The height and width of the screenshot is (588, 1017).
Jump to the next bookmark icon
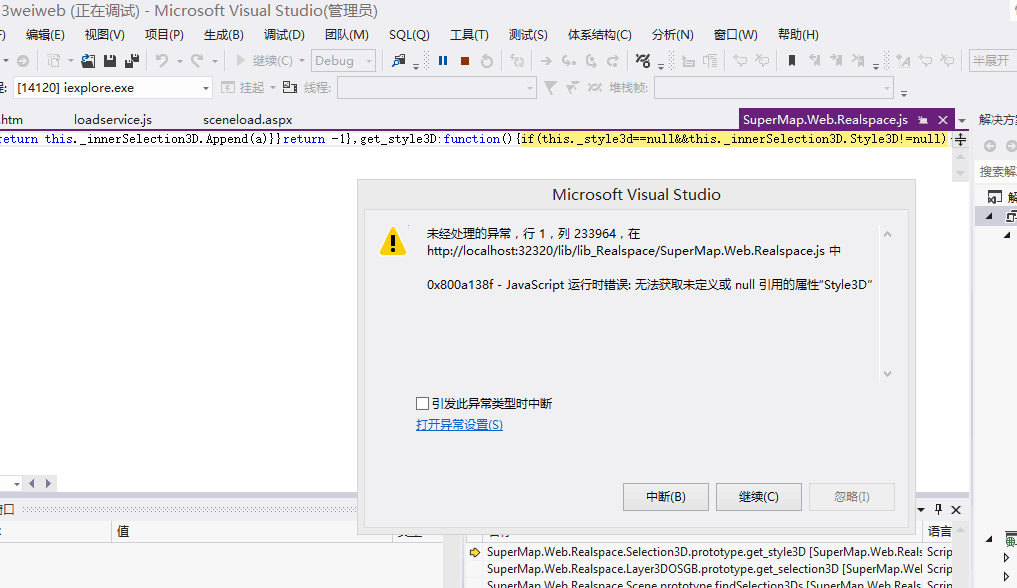pos(836,60)
